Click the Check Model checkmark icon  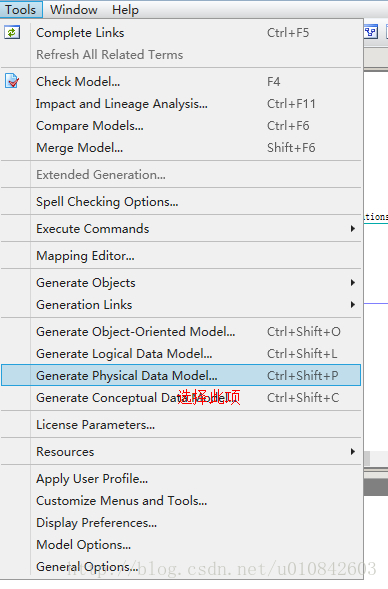[x=12, y=81]
